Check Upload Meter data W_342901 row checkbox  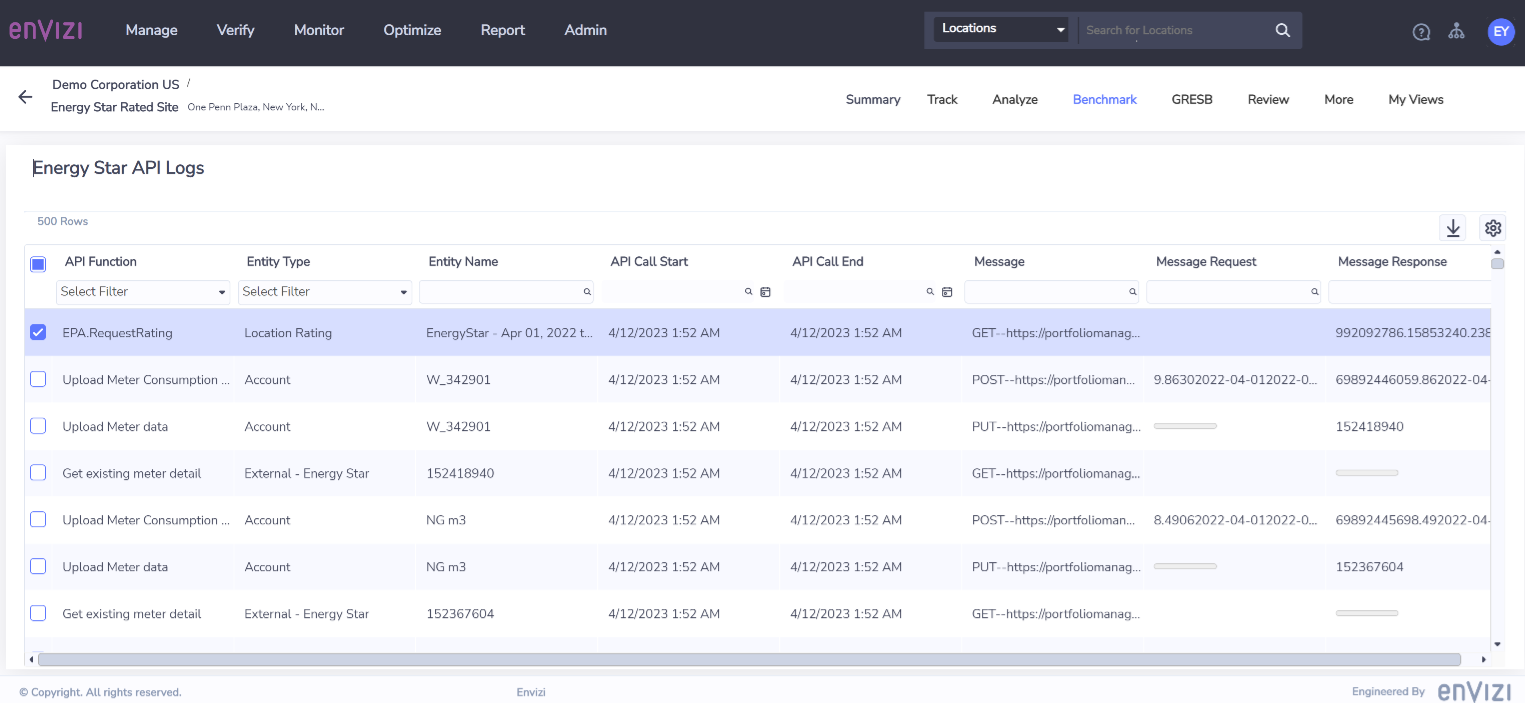click(38, 426)
